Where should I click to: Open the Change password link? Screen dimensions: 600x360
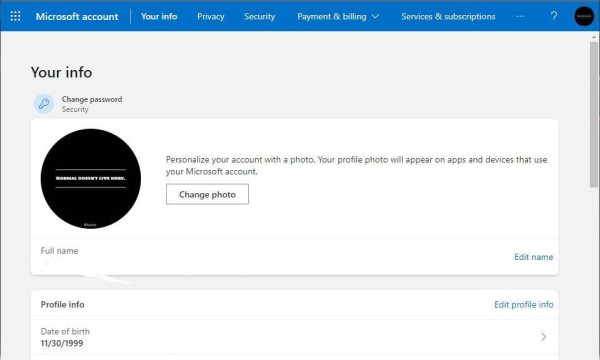click(x=92, y=99)
